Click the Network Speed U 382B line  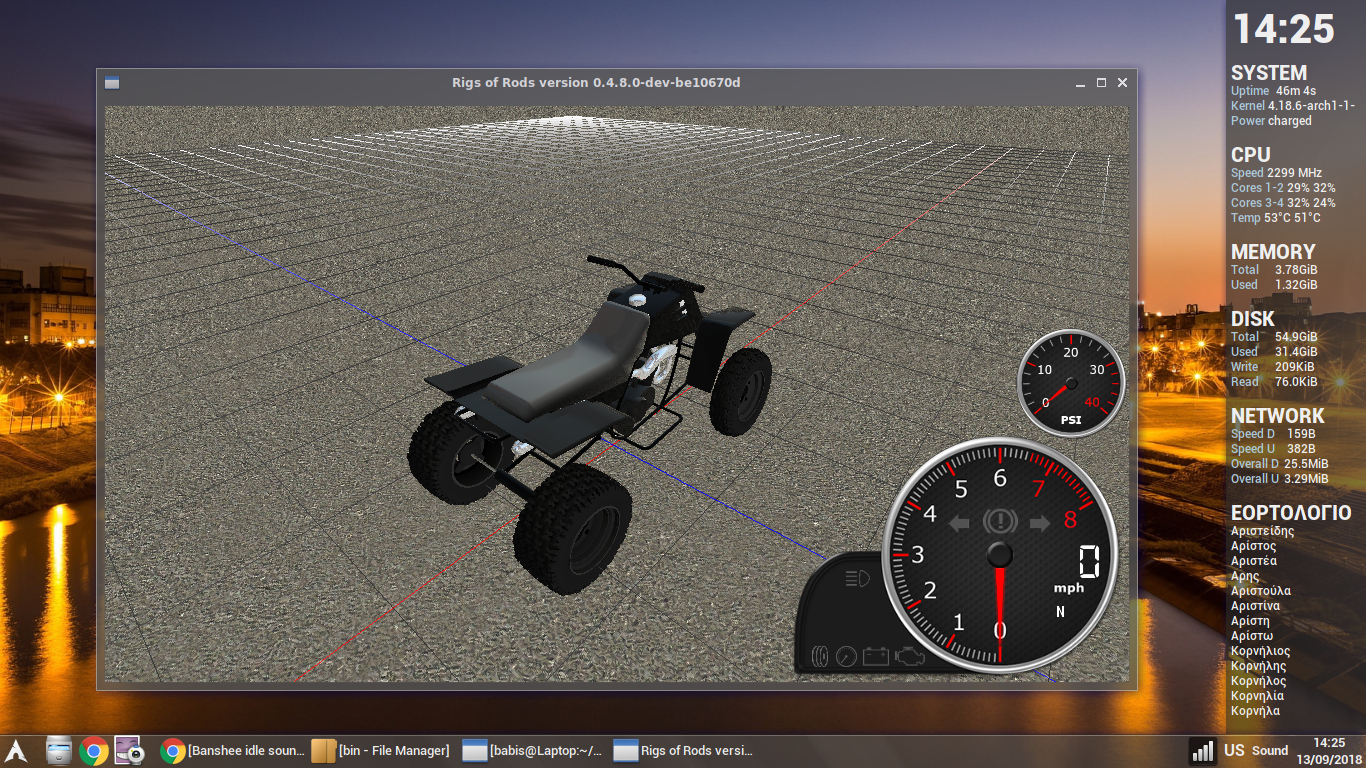[x=1274, y=449]
